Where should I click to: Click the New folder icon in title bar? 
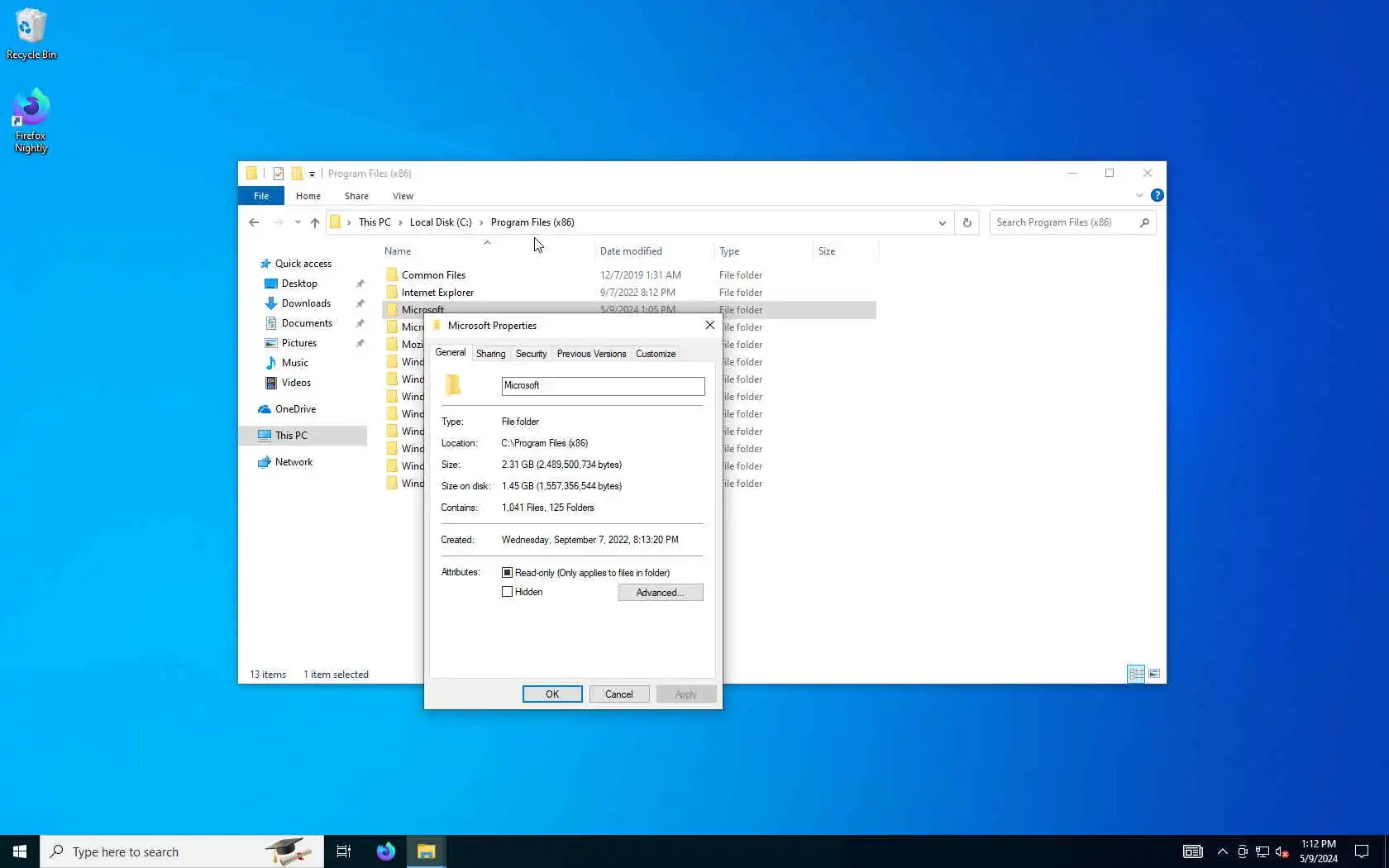296,174
